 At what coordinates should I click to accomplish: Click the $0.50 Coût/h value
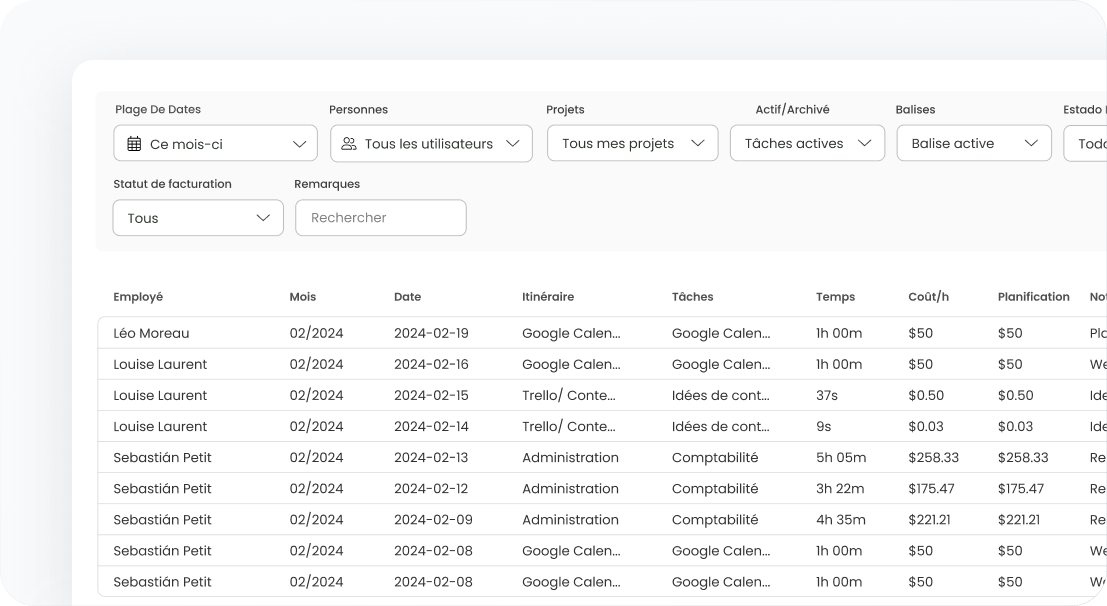pyautogui.click(x=926, y=396)
